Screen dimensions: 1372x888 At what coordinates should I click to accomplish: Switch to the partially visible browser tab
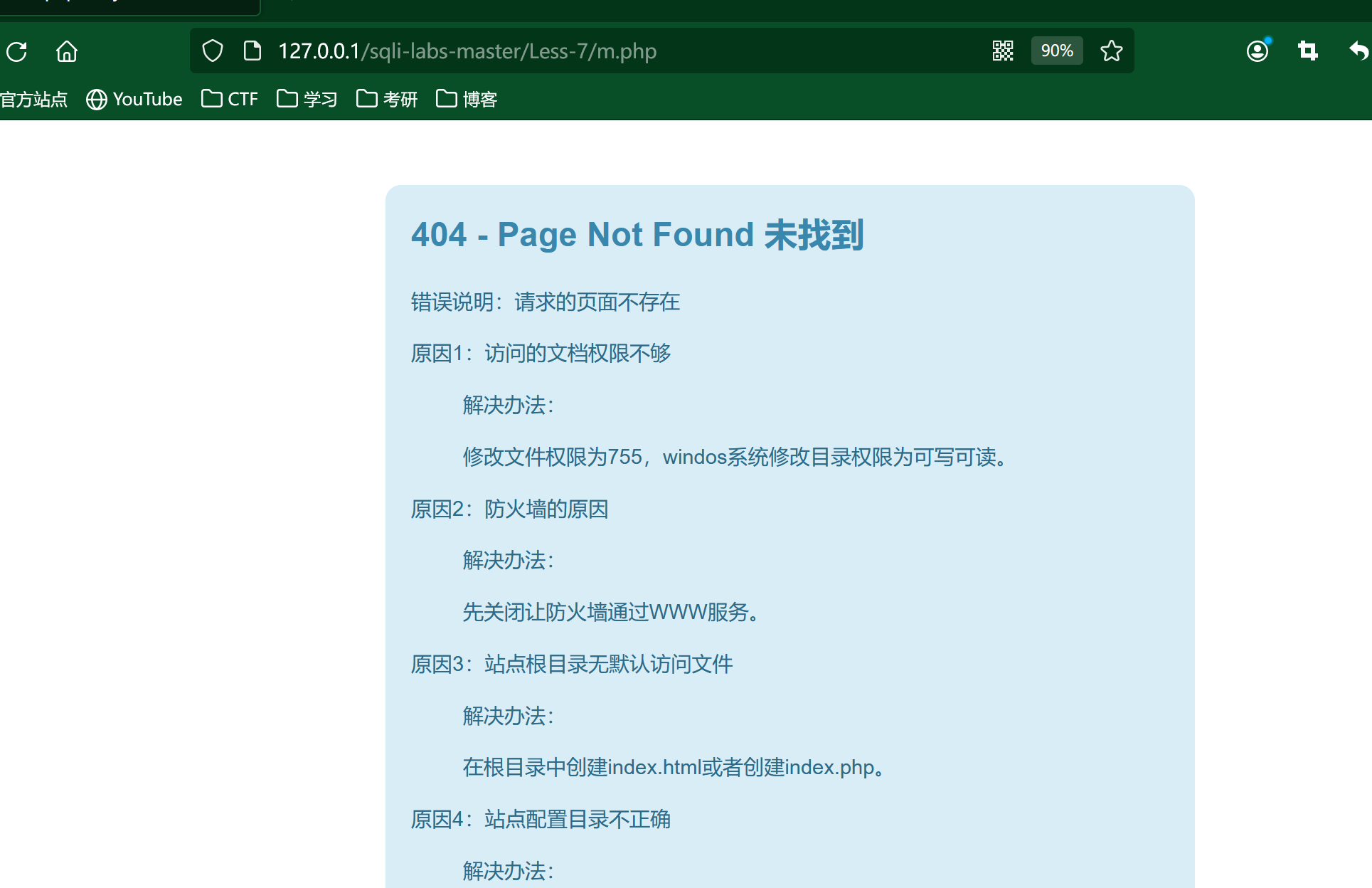tap(128, 6)
